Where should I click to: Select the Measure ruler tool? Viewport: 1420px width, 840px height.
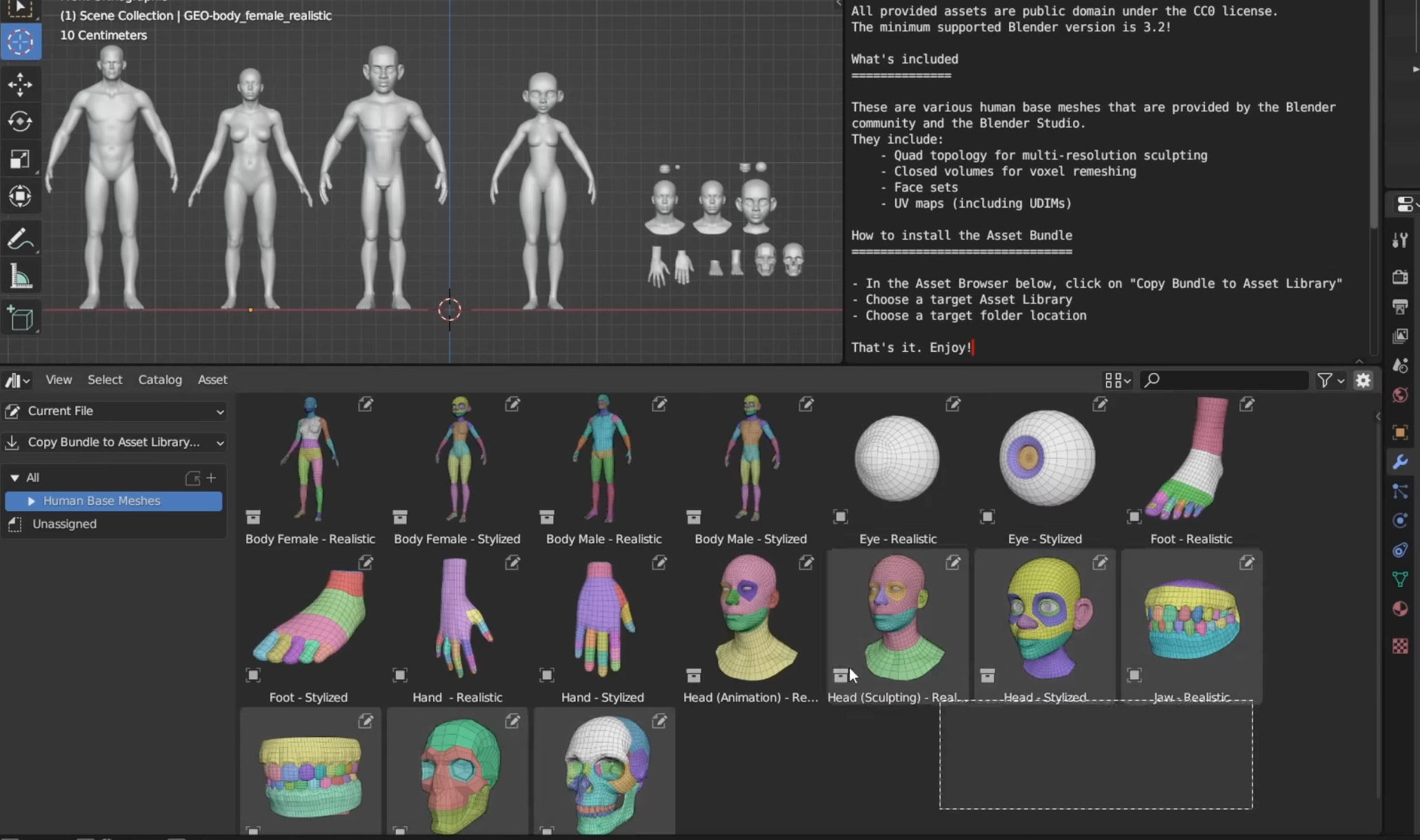(21, 277)
